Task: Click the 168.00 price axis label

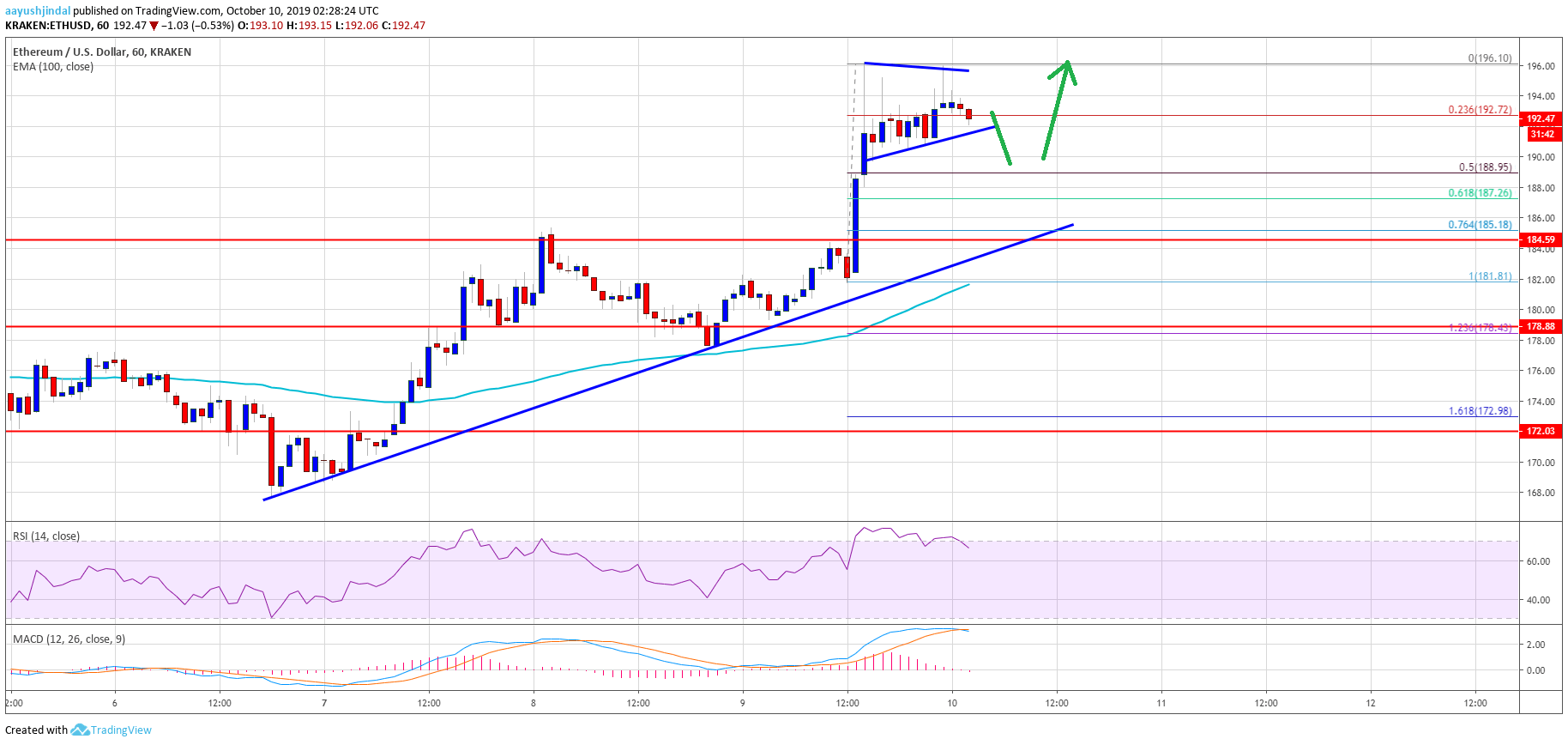Action: pos(1541,493)
